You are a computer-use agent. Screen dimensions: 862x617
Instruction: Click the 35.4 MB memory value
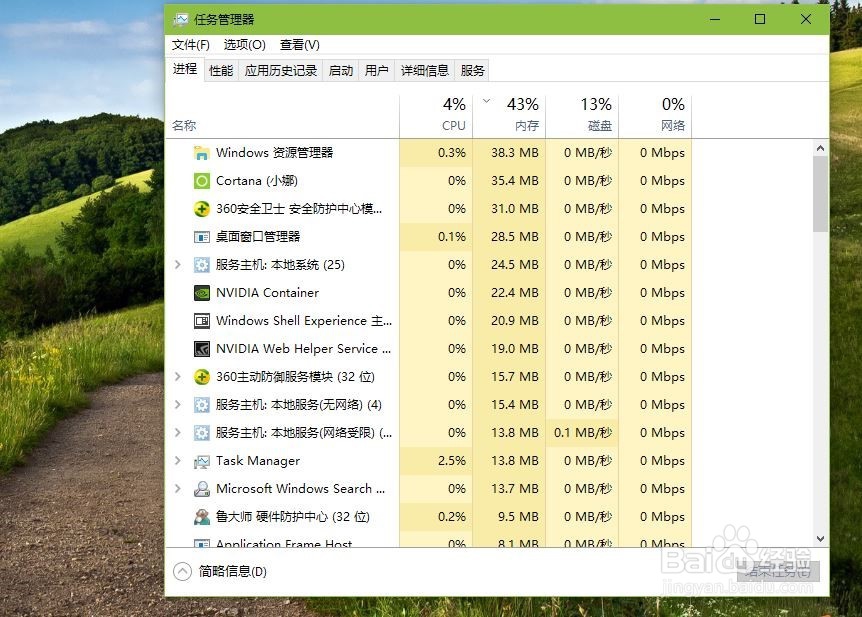pos(515,181)
